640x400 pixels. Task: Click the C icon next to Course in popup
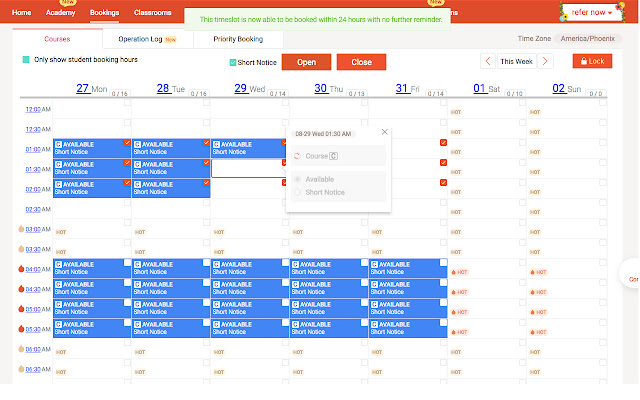[x=333, y=156]
